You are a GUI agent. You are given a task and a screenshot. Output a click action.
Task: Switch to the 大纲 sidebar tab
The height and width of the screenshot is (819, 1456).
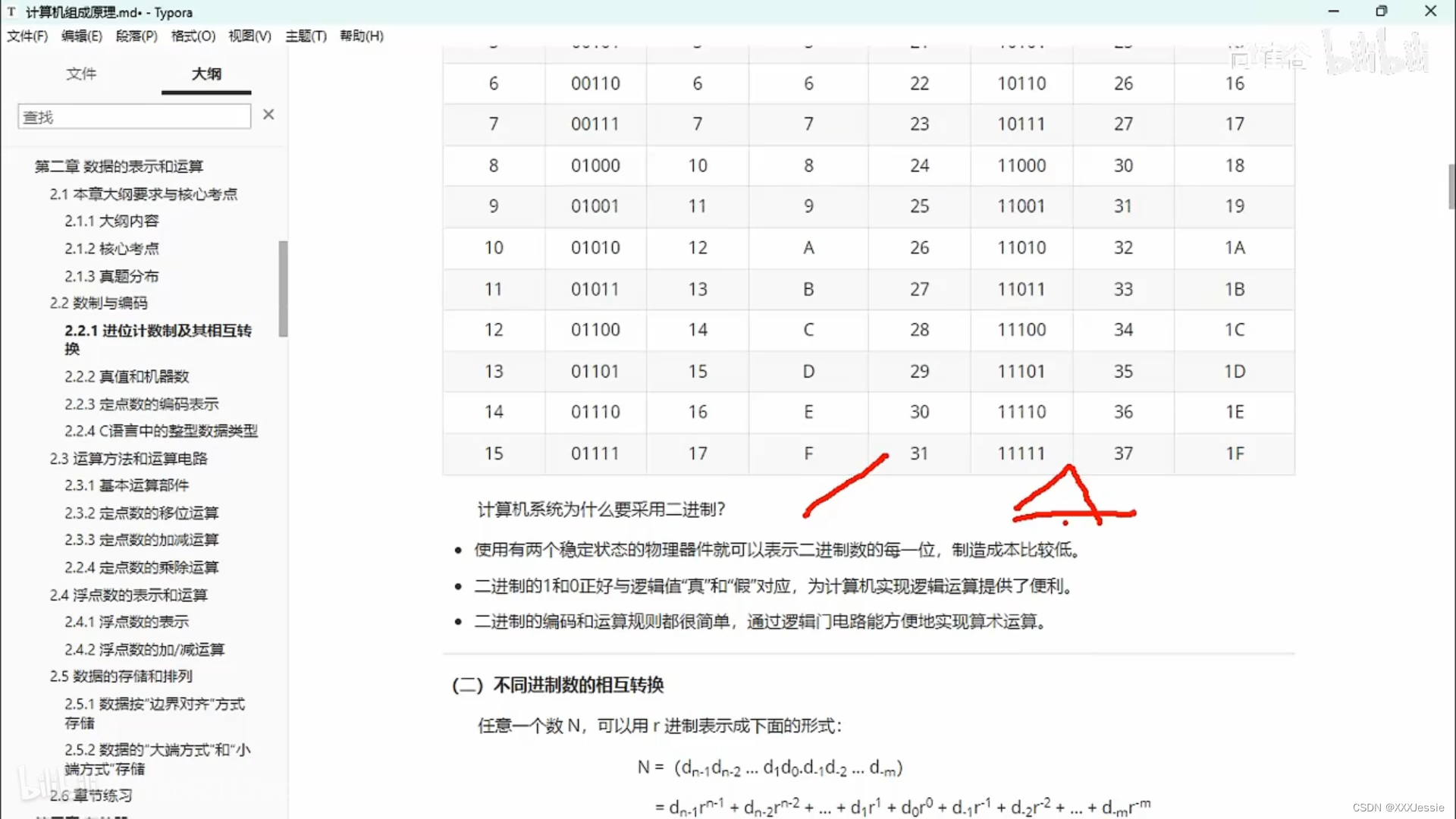tap(206, 74)
